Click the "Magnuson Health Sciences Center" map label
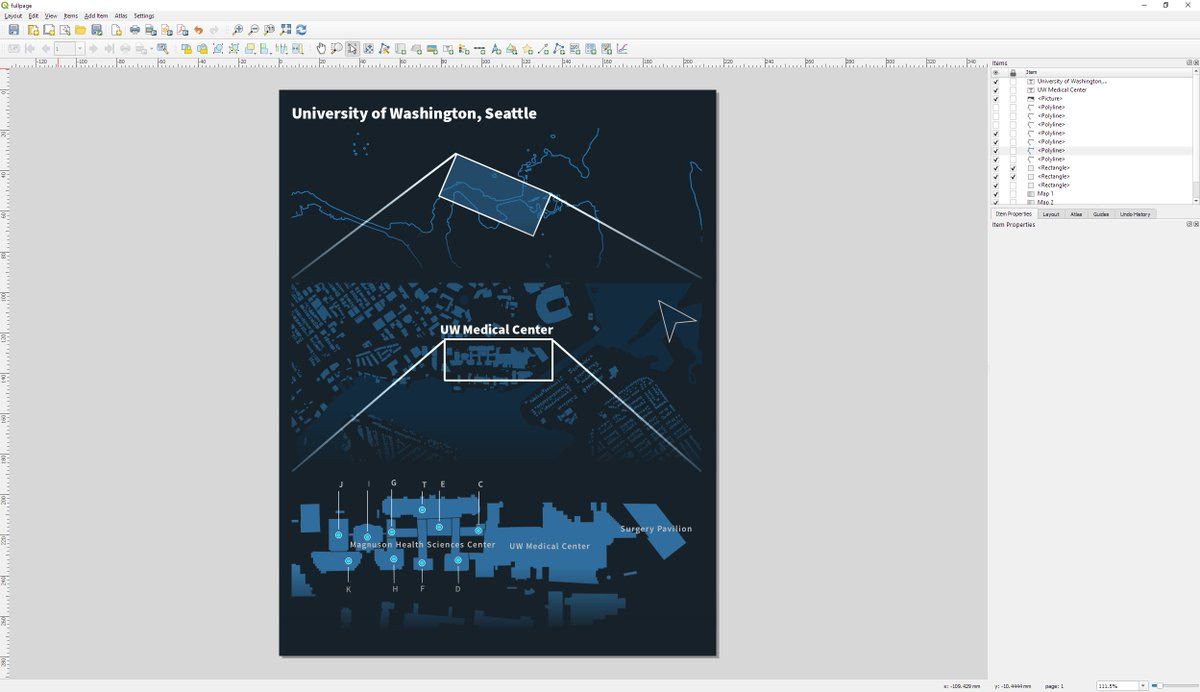The width and height of the screenshot is (1200, 692). (x=423, y=545)
